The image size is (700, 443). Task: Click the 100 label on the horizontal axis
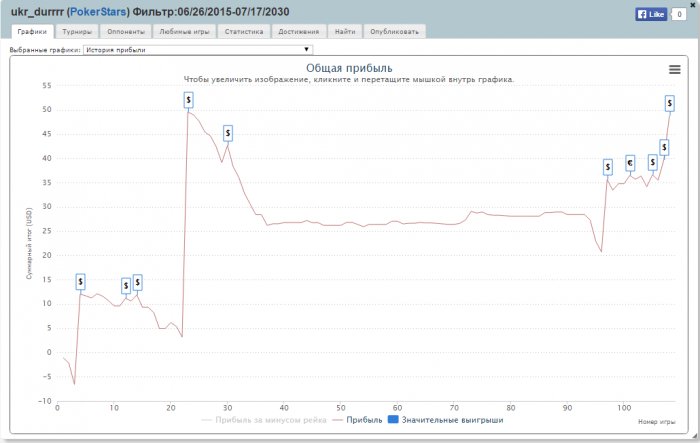(x=624, y=408)
